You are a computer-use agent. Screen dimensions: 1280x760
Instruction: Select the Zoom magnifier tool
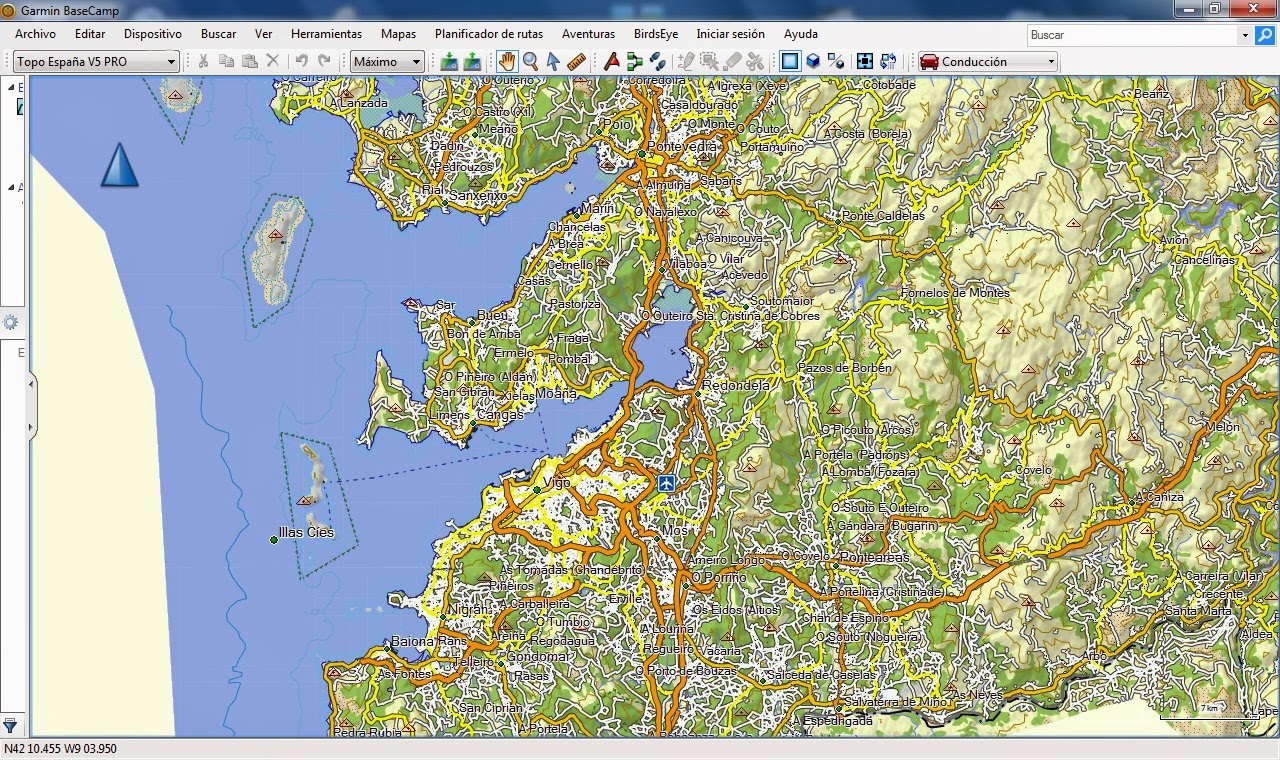[530, 61]
